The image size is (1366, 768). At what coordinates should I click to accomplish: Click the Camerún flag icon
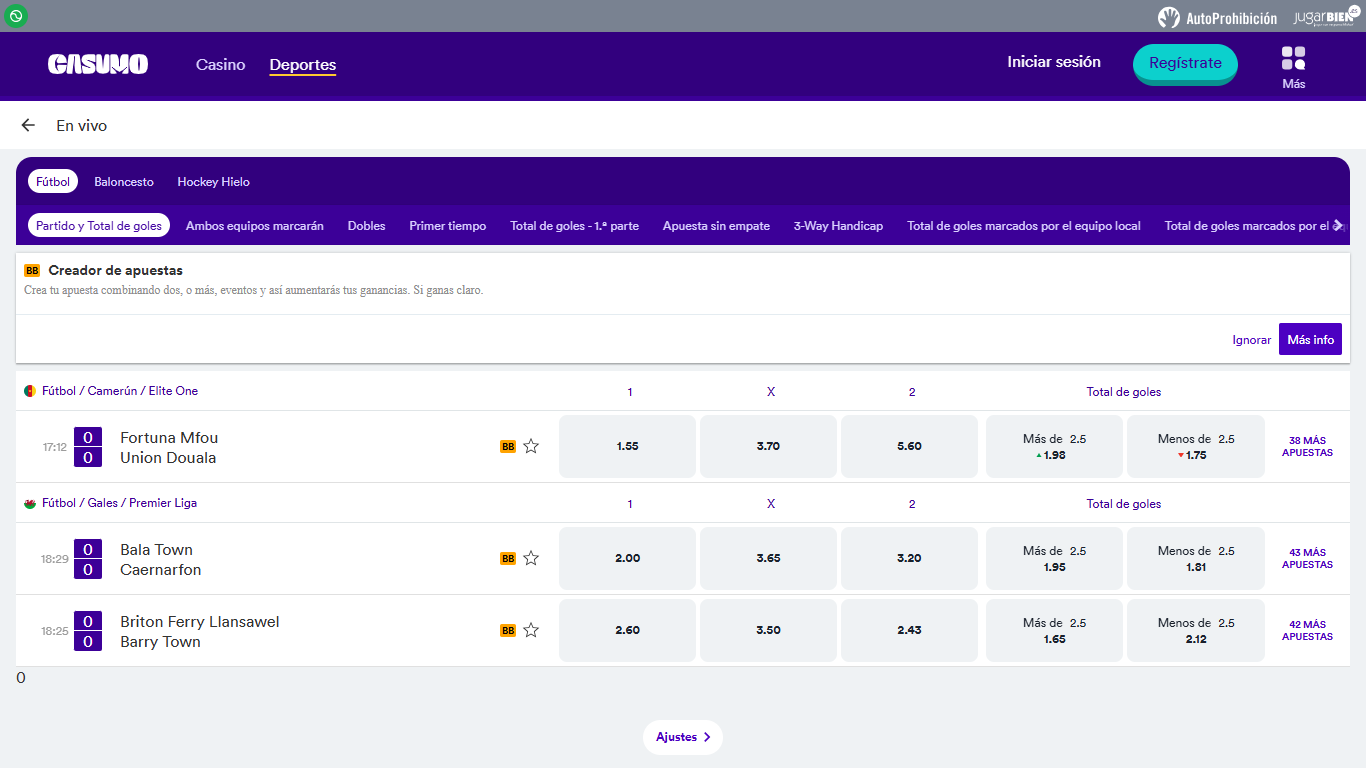click(x=30, y=391)
